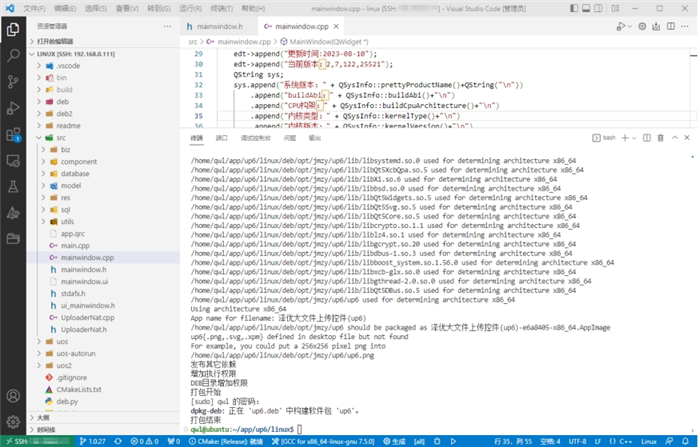Open the Run and Debug view
Viewport: 698px width, 447px height.
coord(13,106)
